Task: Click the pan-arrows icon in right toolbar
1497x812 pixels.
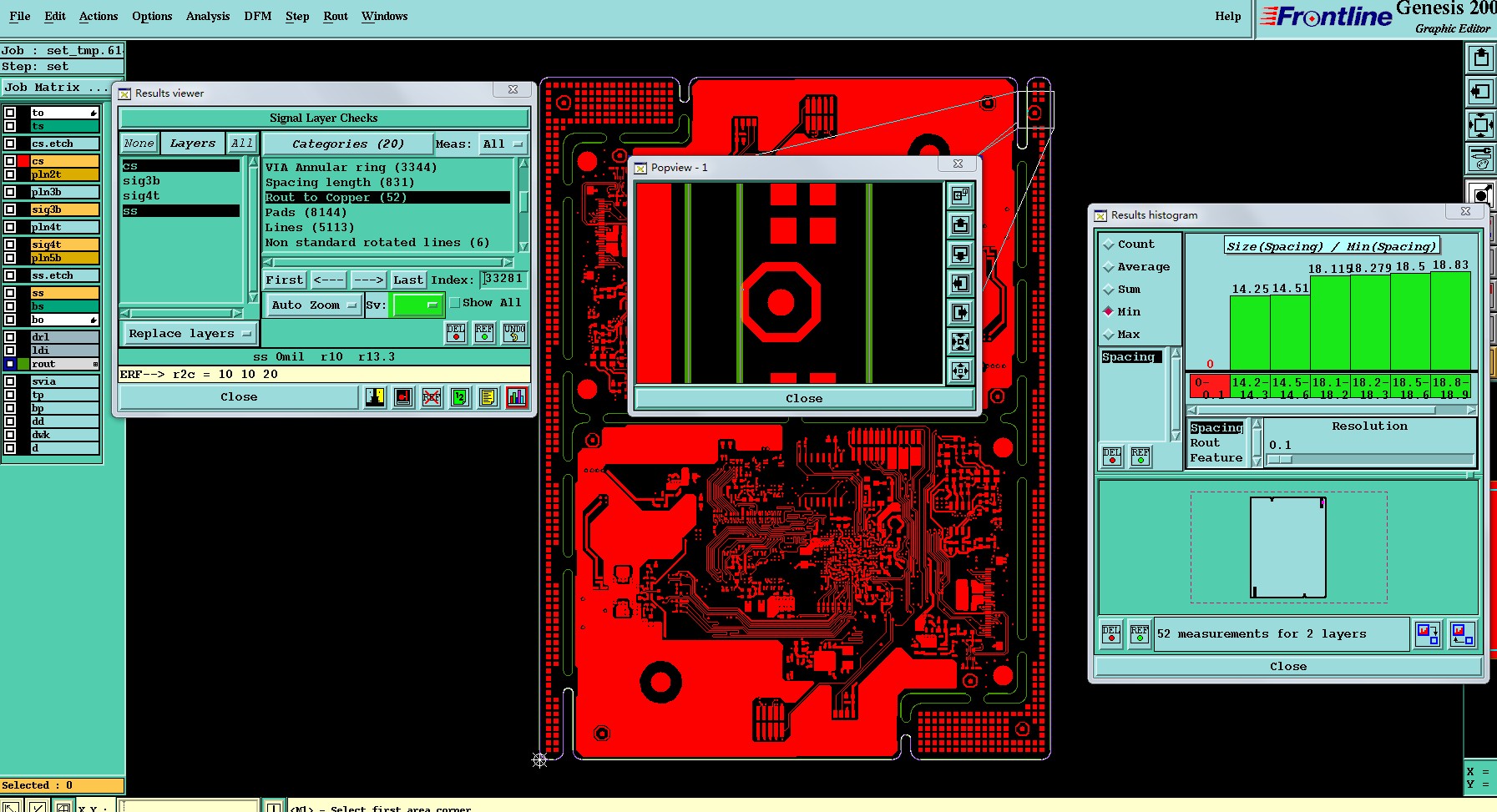Action: (x=1481, y=125)
